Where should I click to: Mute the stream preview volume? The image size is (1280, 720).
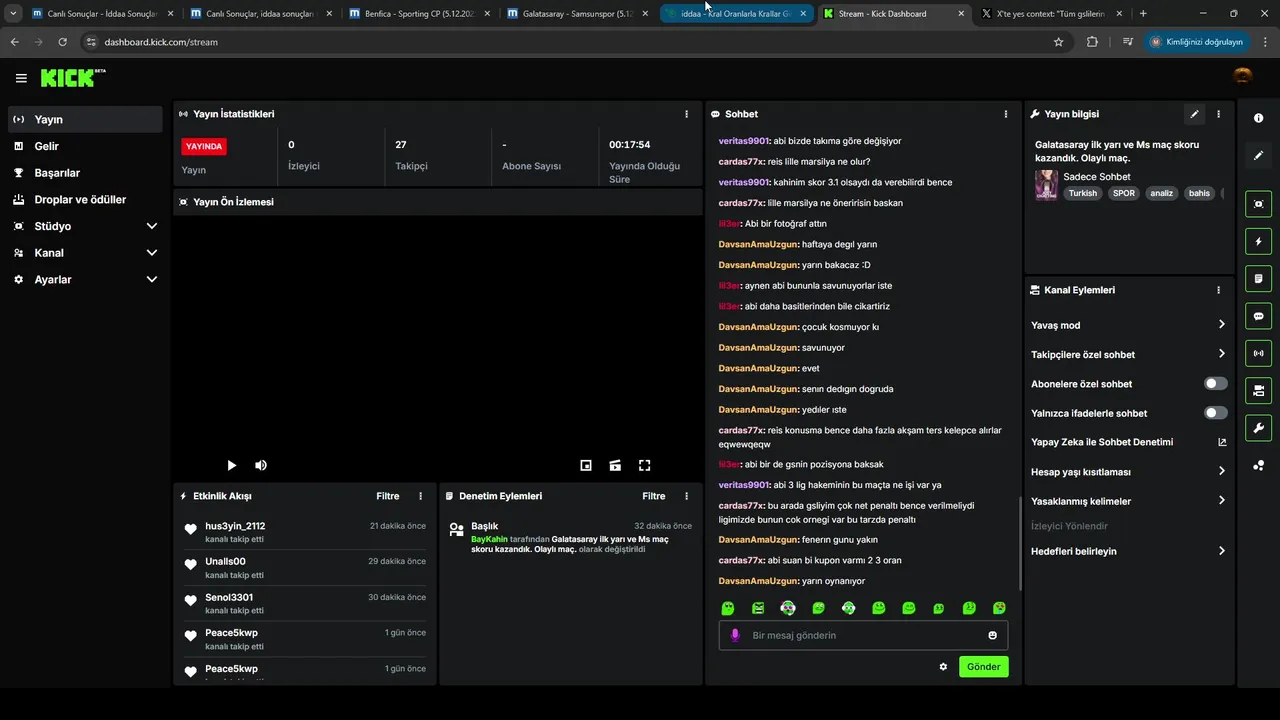click(261, 465)
